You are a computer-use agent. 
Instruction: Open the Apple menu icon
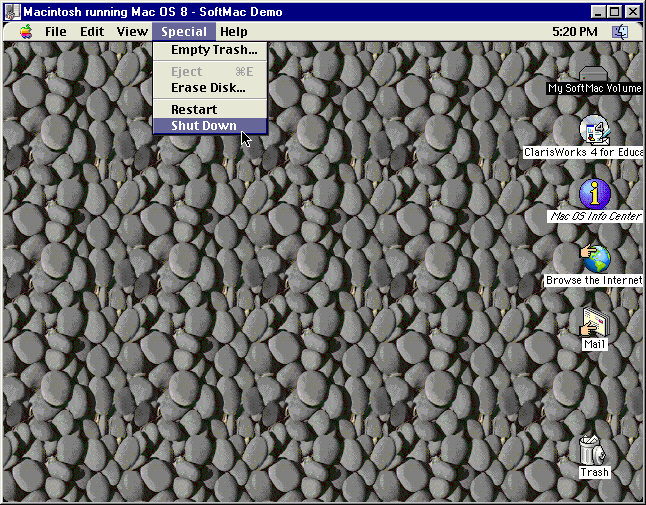pos(26,32)
